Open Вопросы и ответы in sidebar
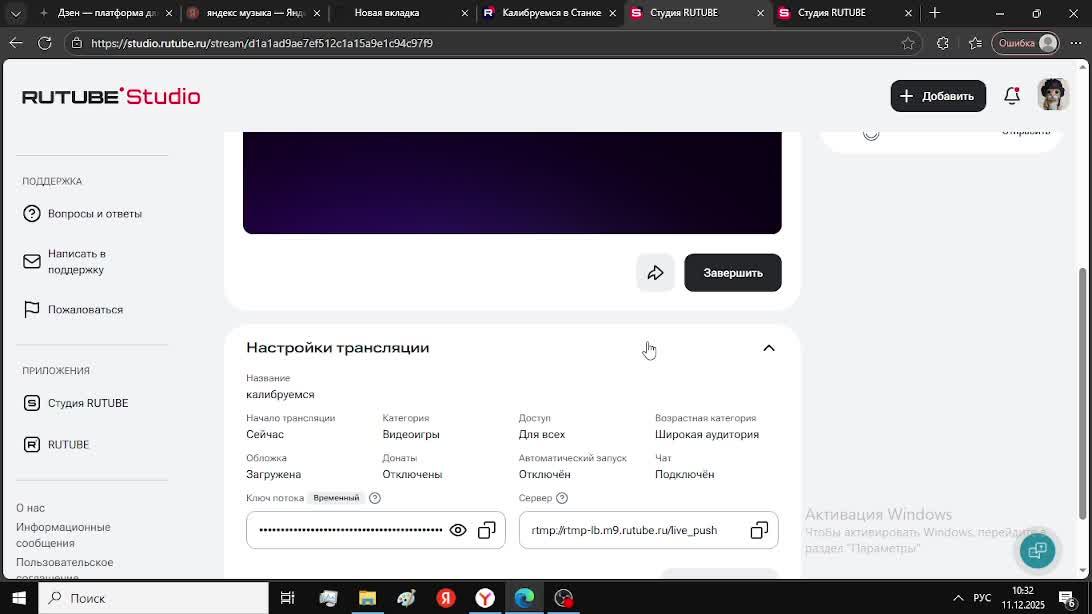1092x614 pixels. tap(82, 214)
